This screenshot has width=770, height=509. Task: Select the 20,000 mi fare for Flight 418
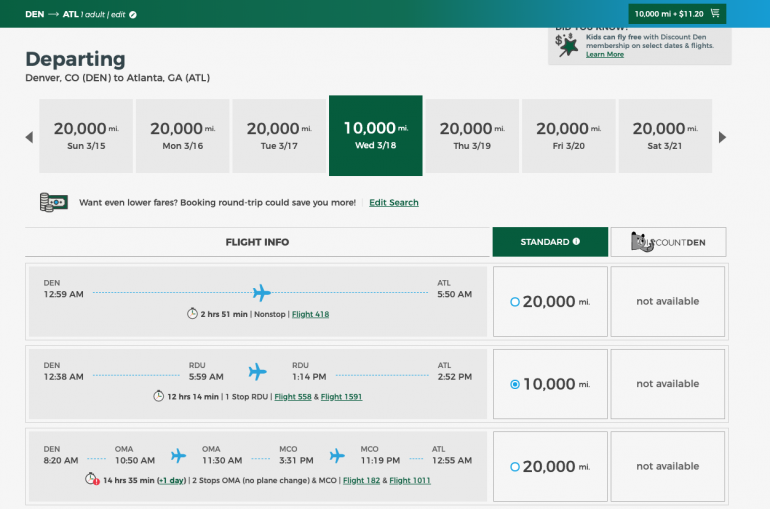point(515,301)
